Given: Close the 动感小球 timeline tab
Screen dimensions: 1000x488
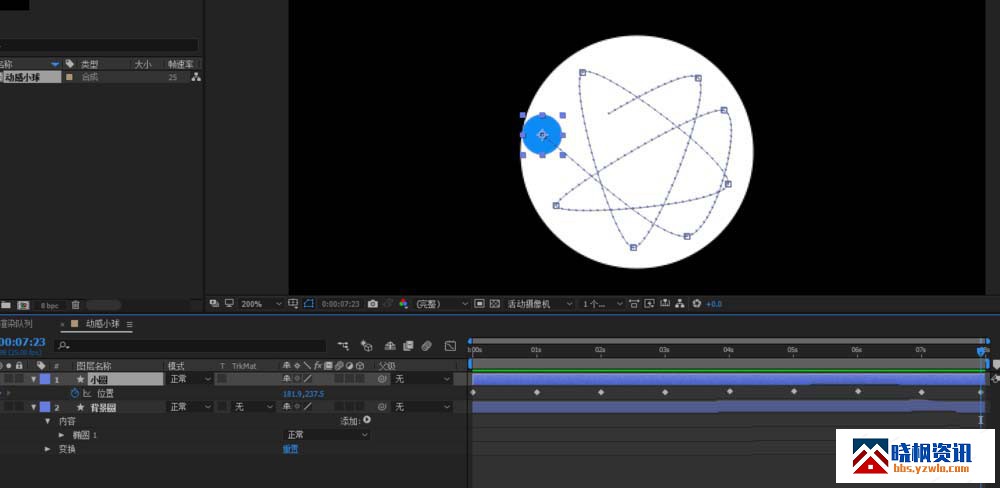Looking at the screenshot, I should (x=62, y=324).
